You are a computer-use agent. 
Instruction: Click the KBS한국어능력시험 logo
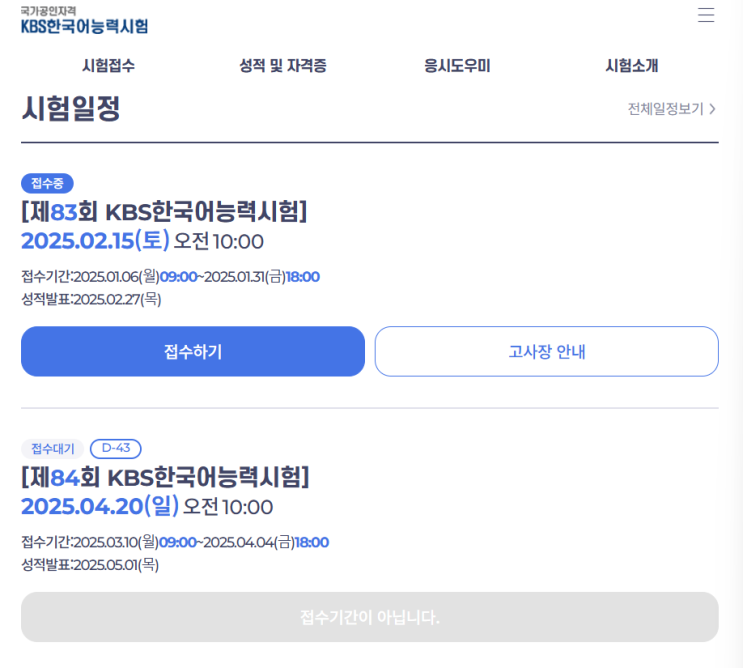(84, 21)
